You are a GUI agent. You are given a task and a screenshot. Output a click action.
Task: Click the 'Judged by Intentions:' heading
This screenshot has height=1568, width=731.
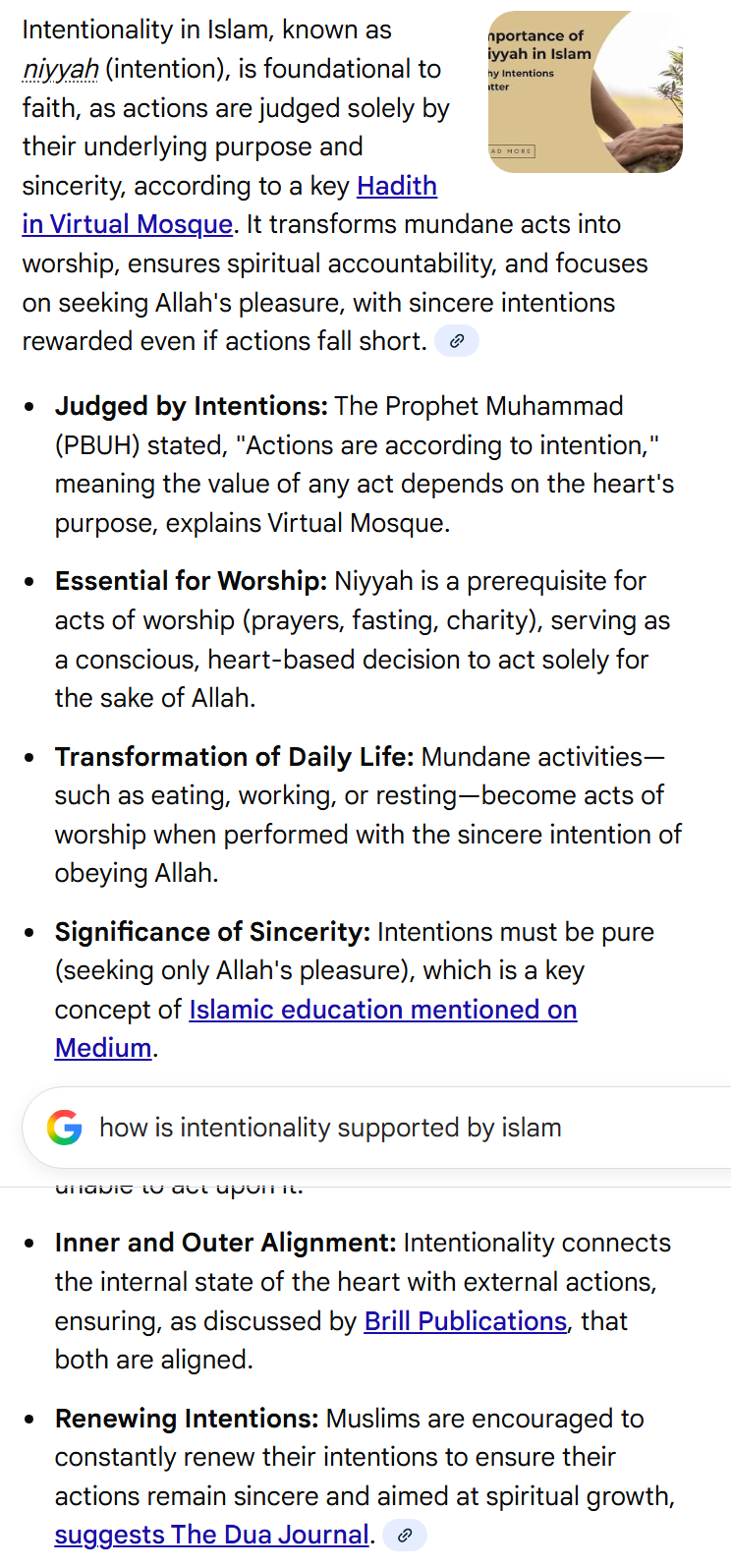191,406
